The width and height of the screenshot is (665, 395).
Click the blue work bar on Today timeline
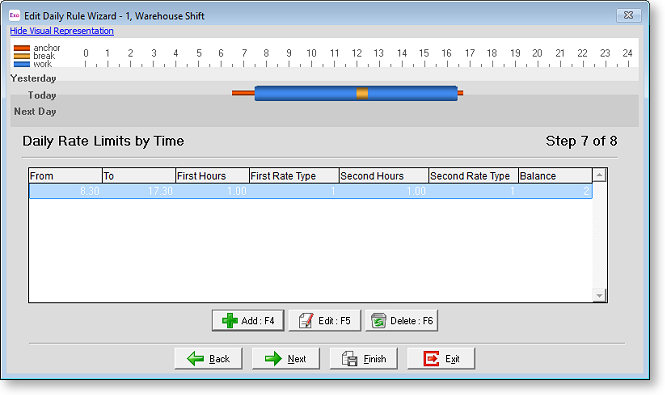(x=305, y=93)
